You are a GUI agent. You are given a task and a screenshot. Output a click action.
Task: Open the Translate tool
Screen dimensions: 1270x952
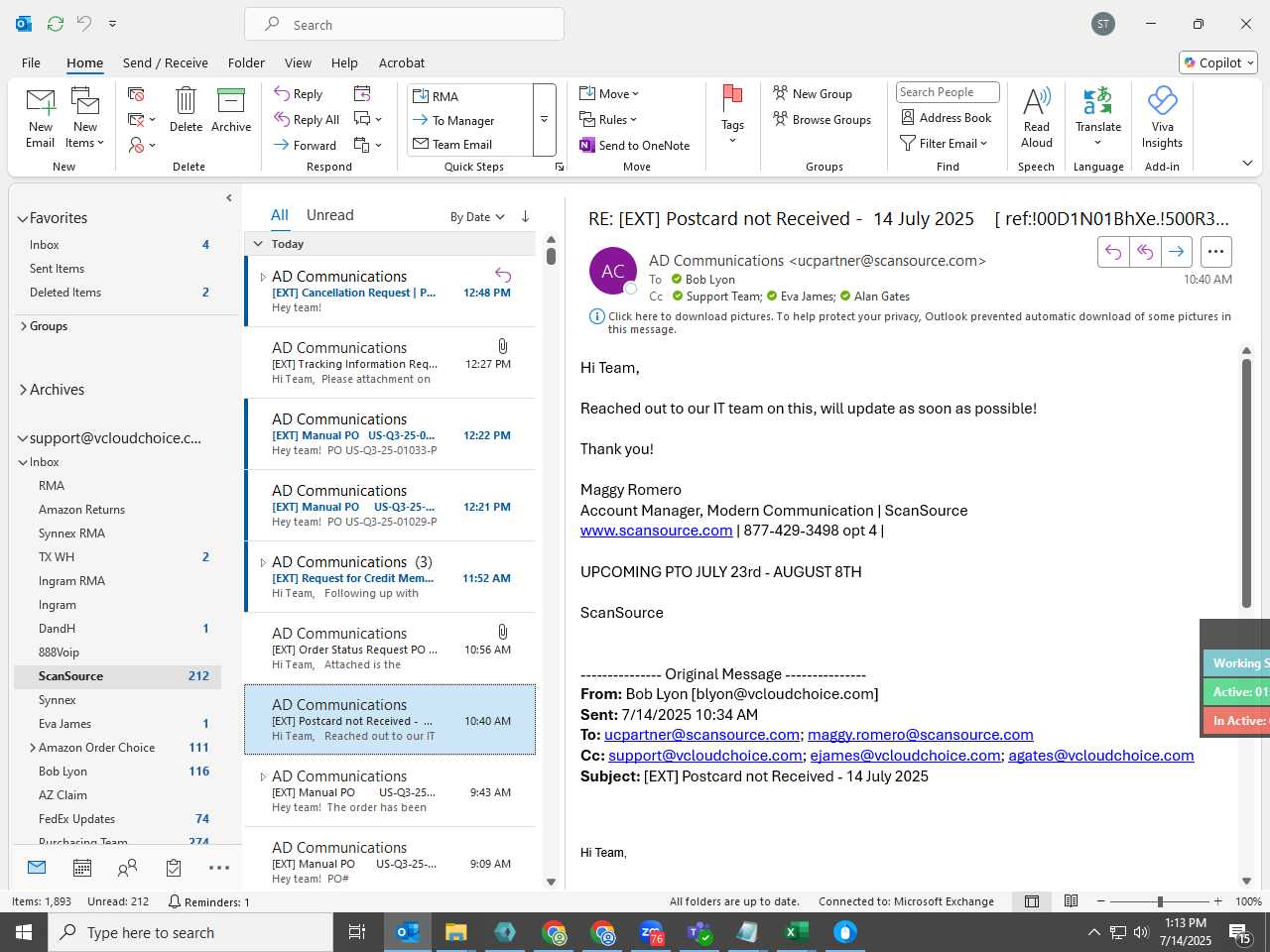click(x=1098, y=117)
